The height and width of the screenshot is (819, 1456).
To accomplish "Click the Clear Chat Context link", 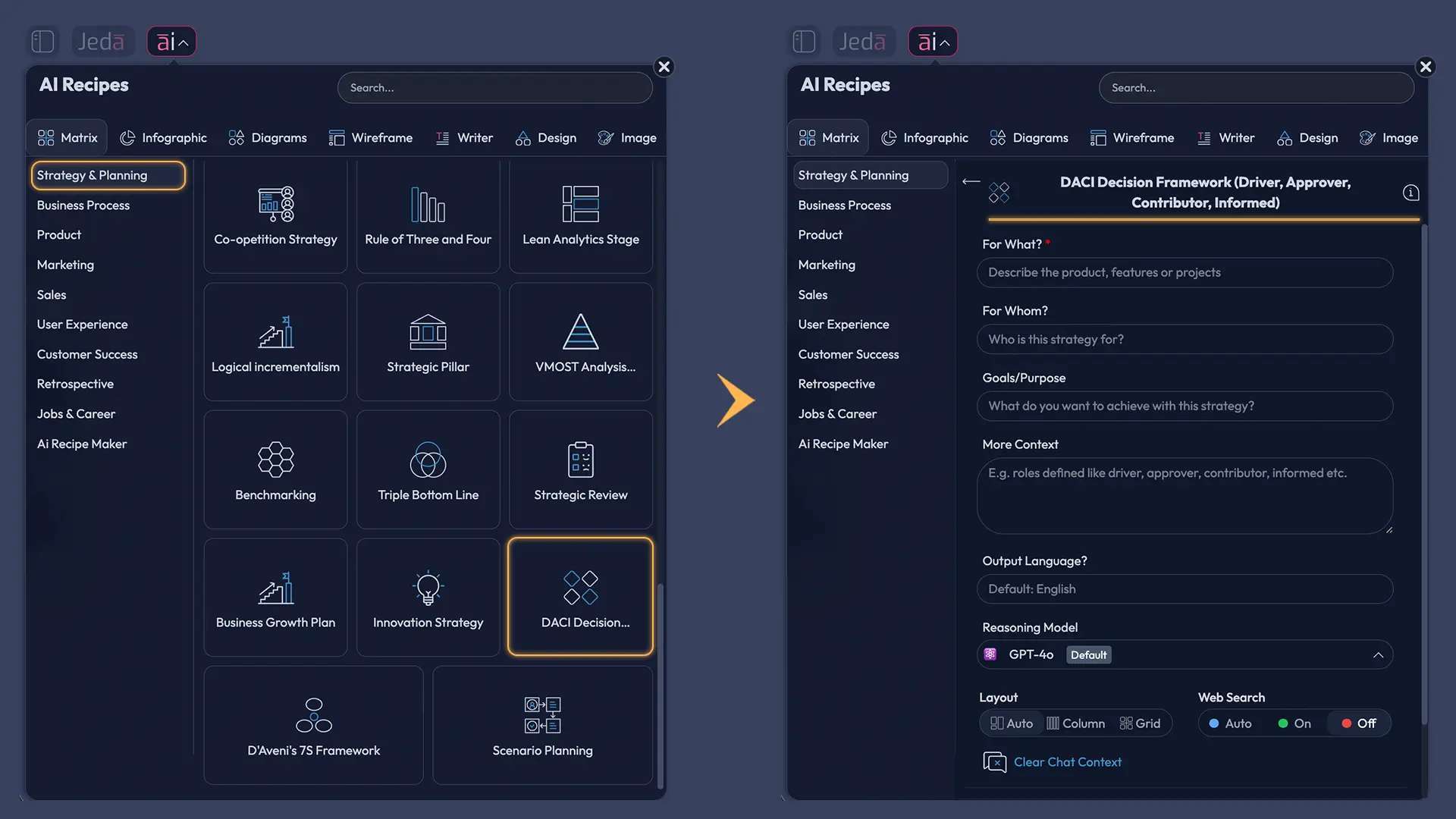I will (x=1067, y=762).
